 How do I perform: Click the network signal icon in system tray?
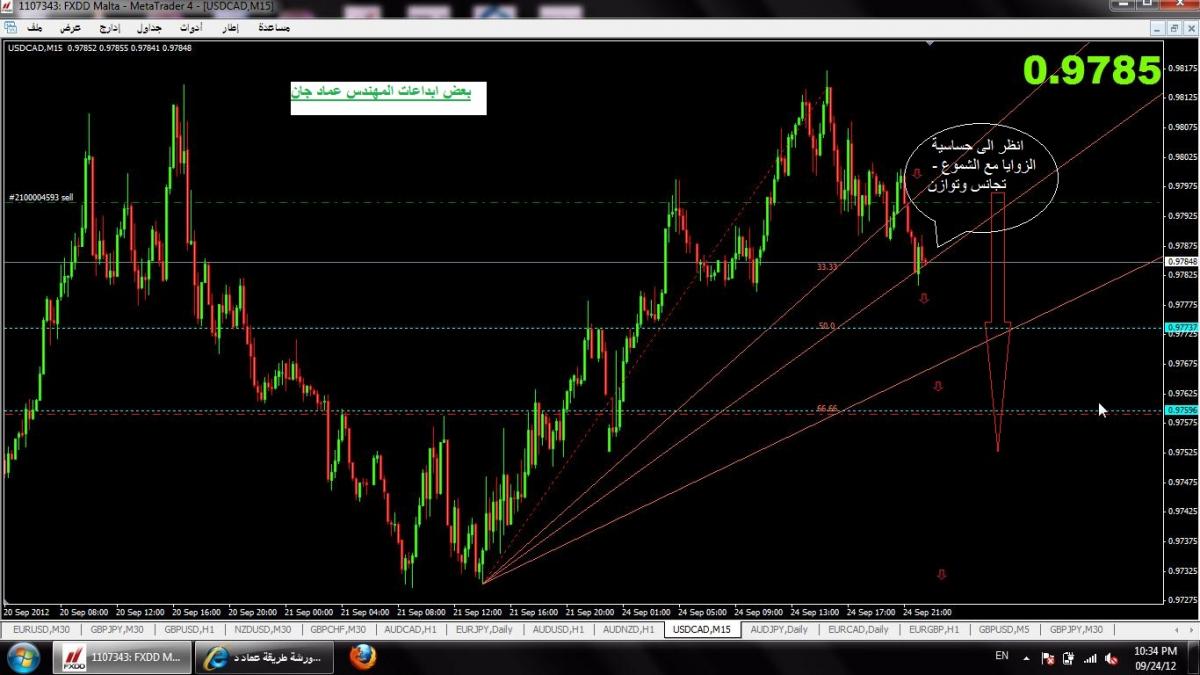coord(1090,658)
